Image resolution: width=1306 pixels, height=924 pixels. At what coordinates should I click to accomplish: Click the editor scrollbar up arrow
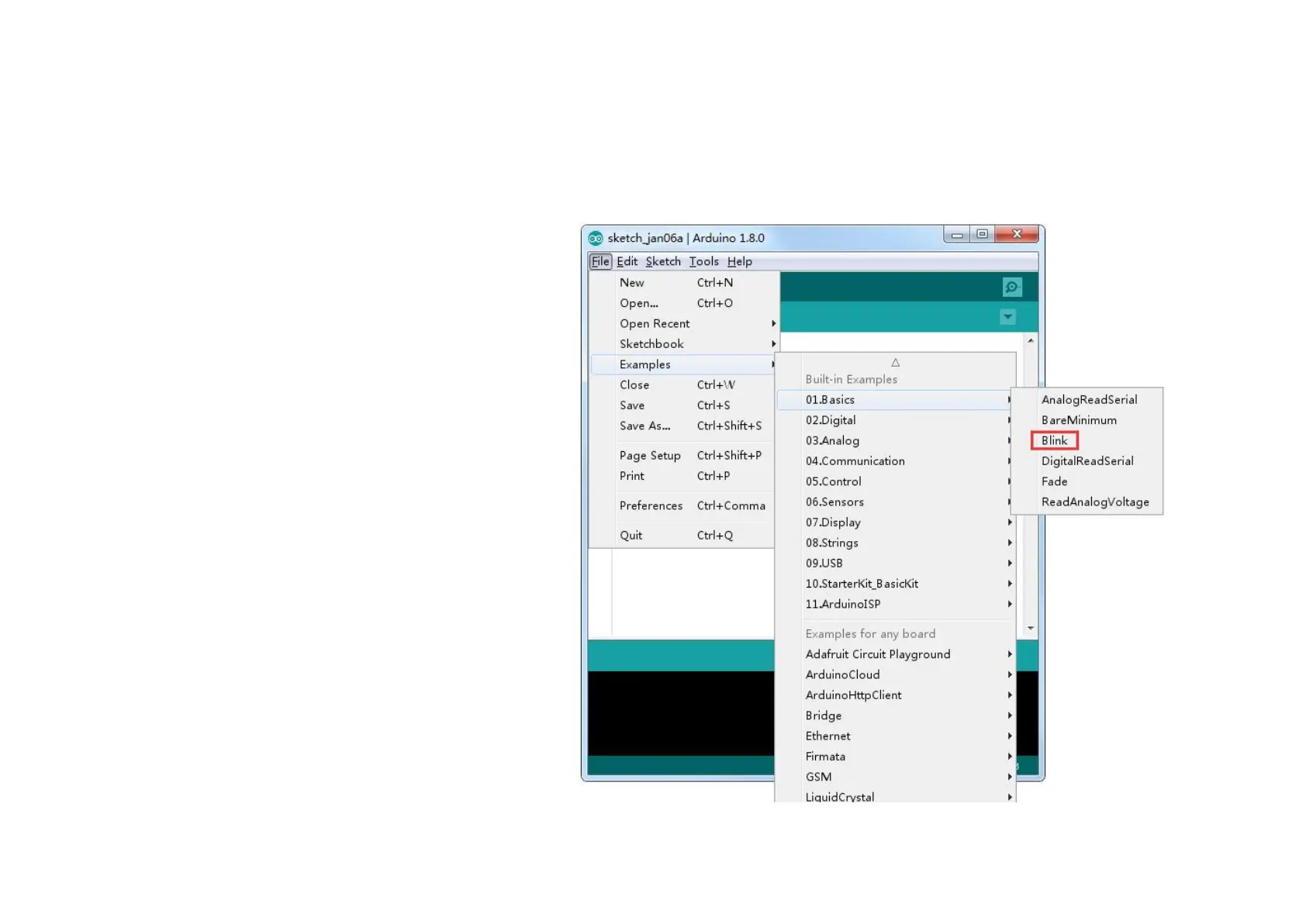pos(1031,340)
